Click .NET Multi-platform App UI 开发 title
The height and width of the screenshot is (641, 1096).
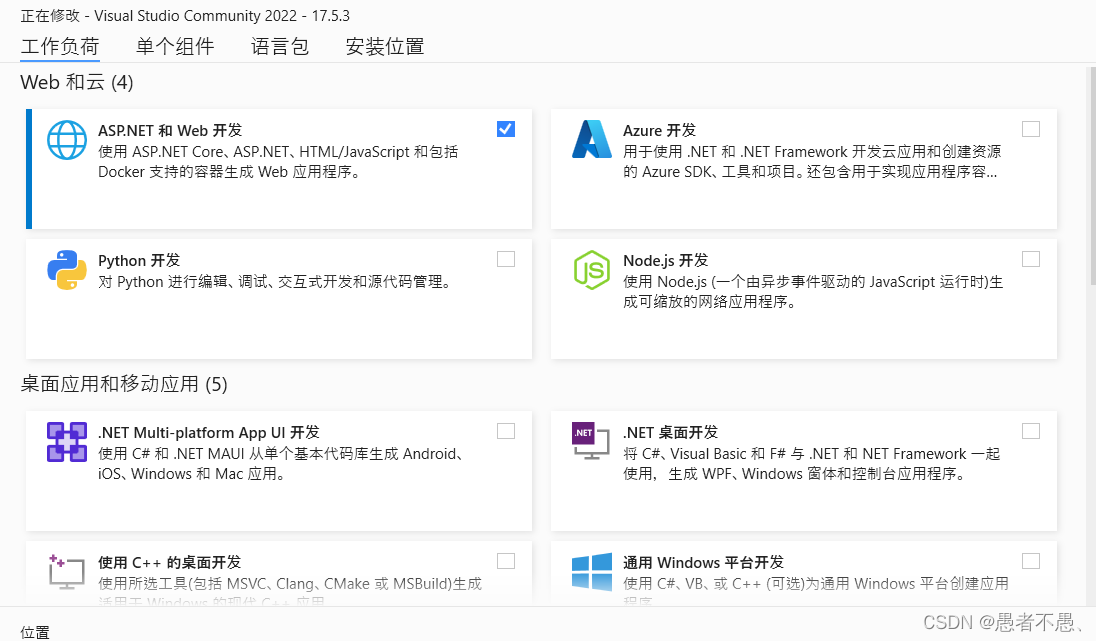click(x=208, y=433)
